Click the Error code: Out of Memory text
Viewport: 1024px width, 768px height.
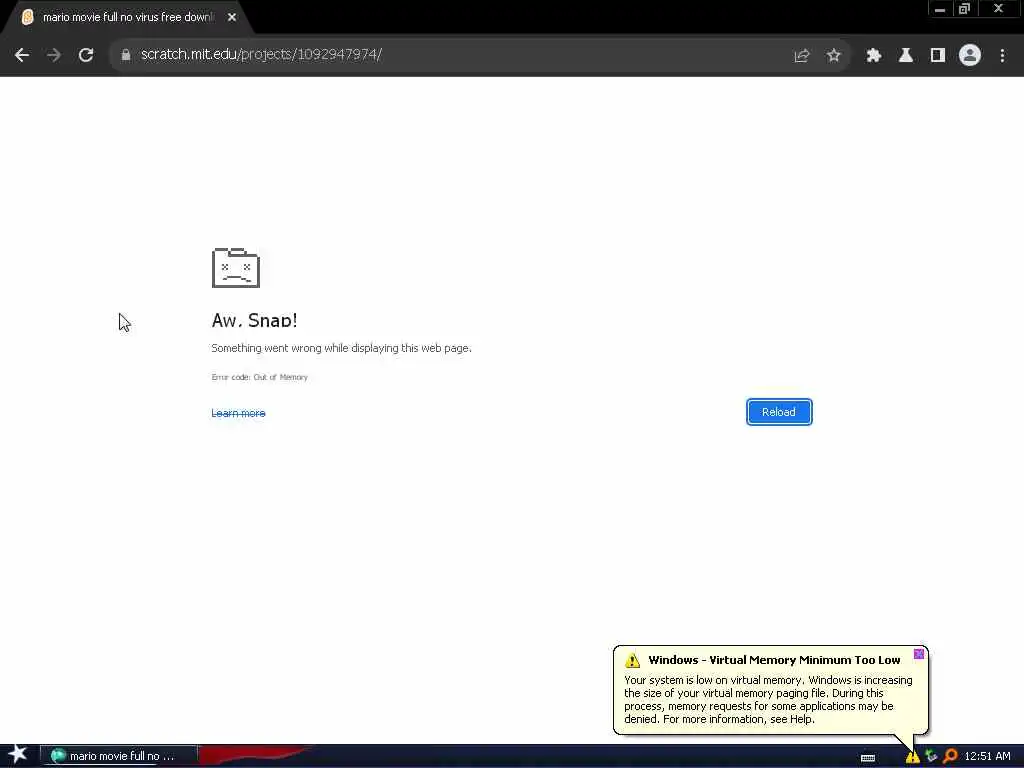point(259,377)
